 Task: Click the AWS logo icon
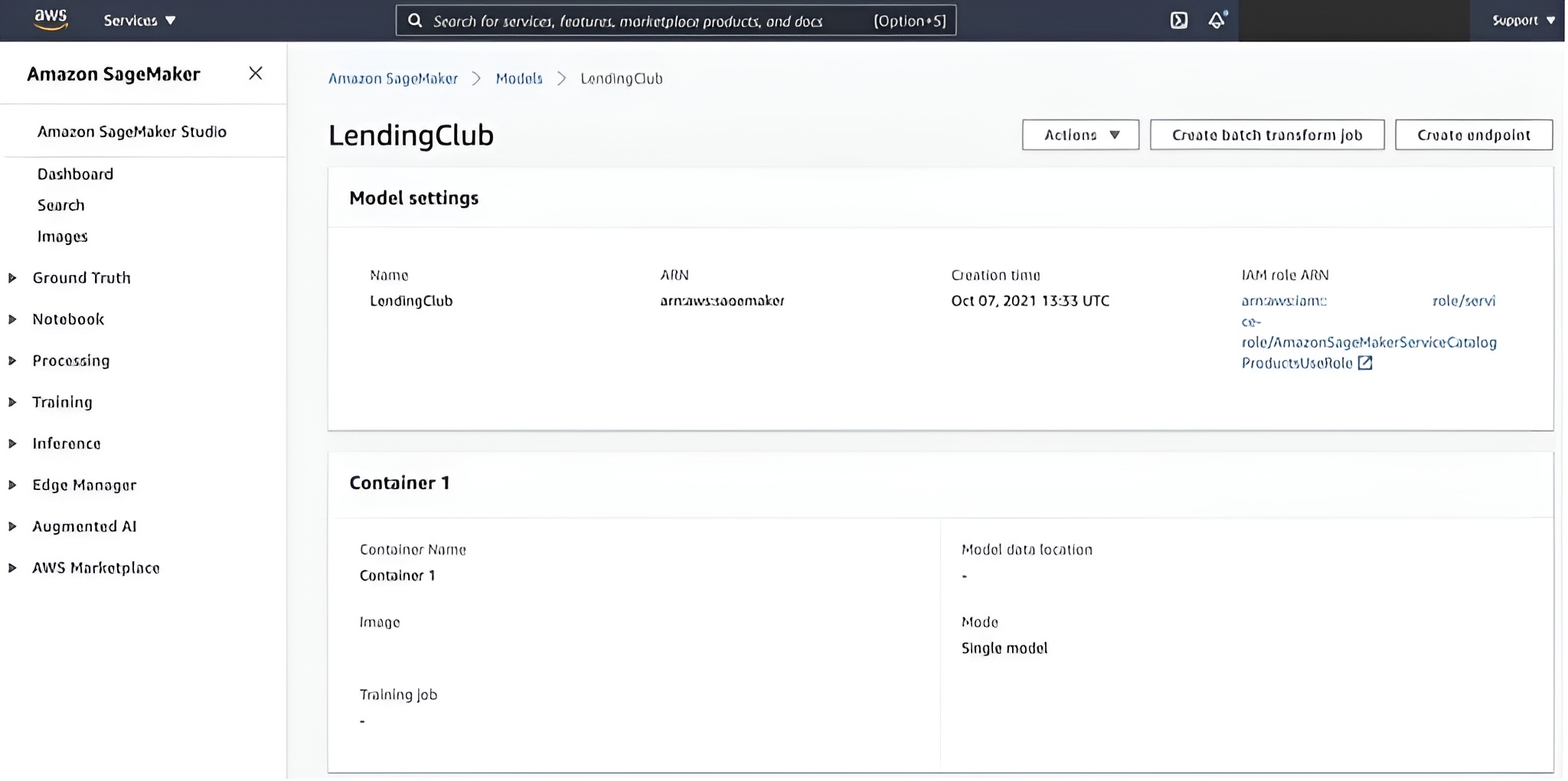(x=51, y=19)
